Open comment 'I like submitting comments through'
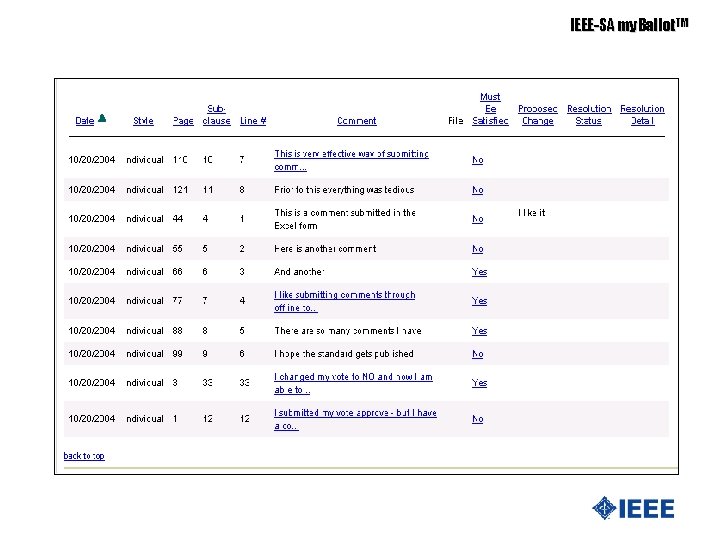720x540 pixels. [344, 301]
